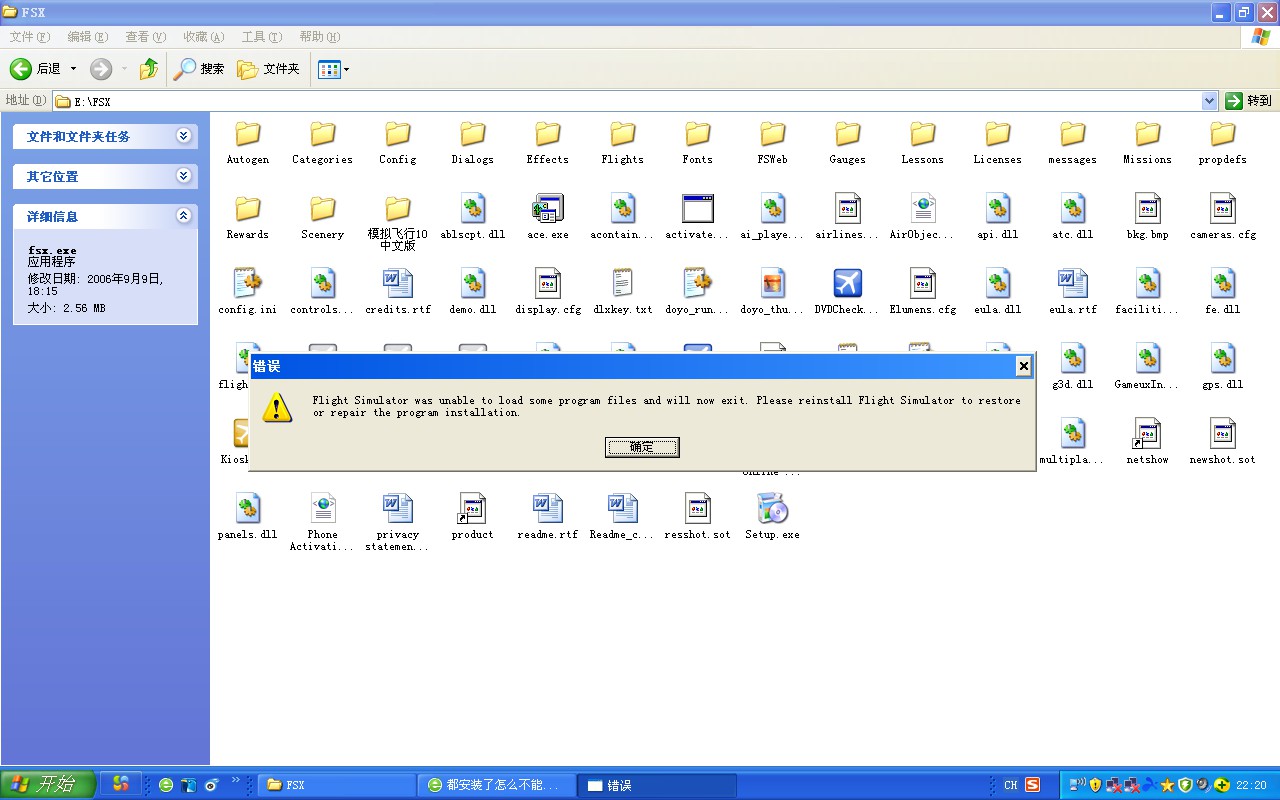The image size is (1280, 800).
Task: Open the 编辑(E) menu
Action: (x=87, y=37)
